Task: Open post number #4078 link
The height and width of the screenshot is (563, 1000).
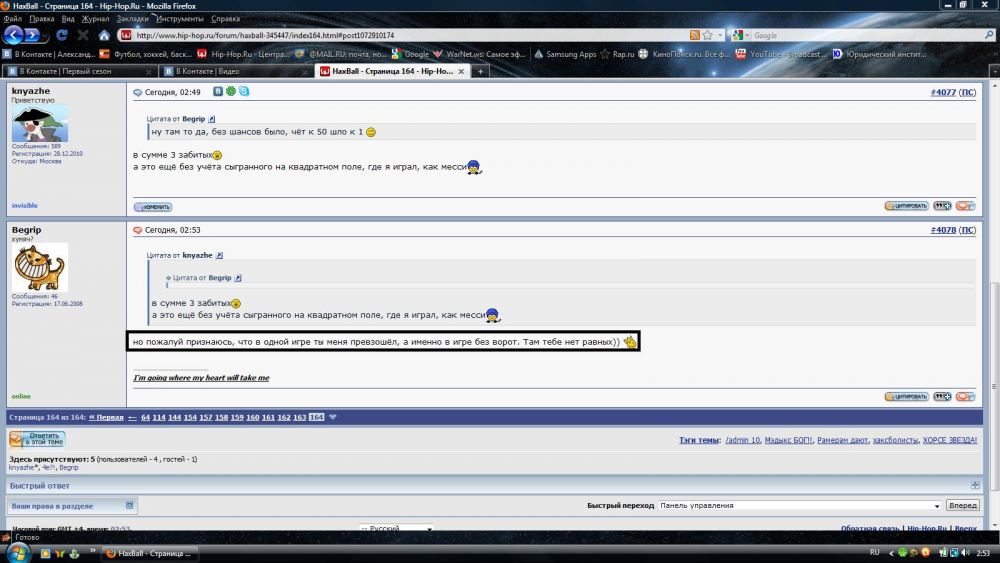Action: (x=943, y=230)
